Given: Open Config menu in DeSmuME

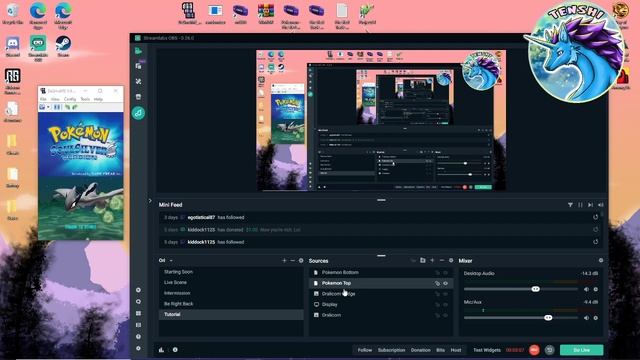Looking at the screenshot, I should tap(70, 99).
